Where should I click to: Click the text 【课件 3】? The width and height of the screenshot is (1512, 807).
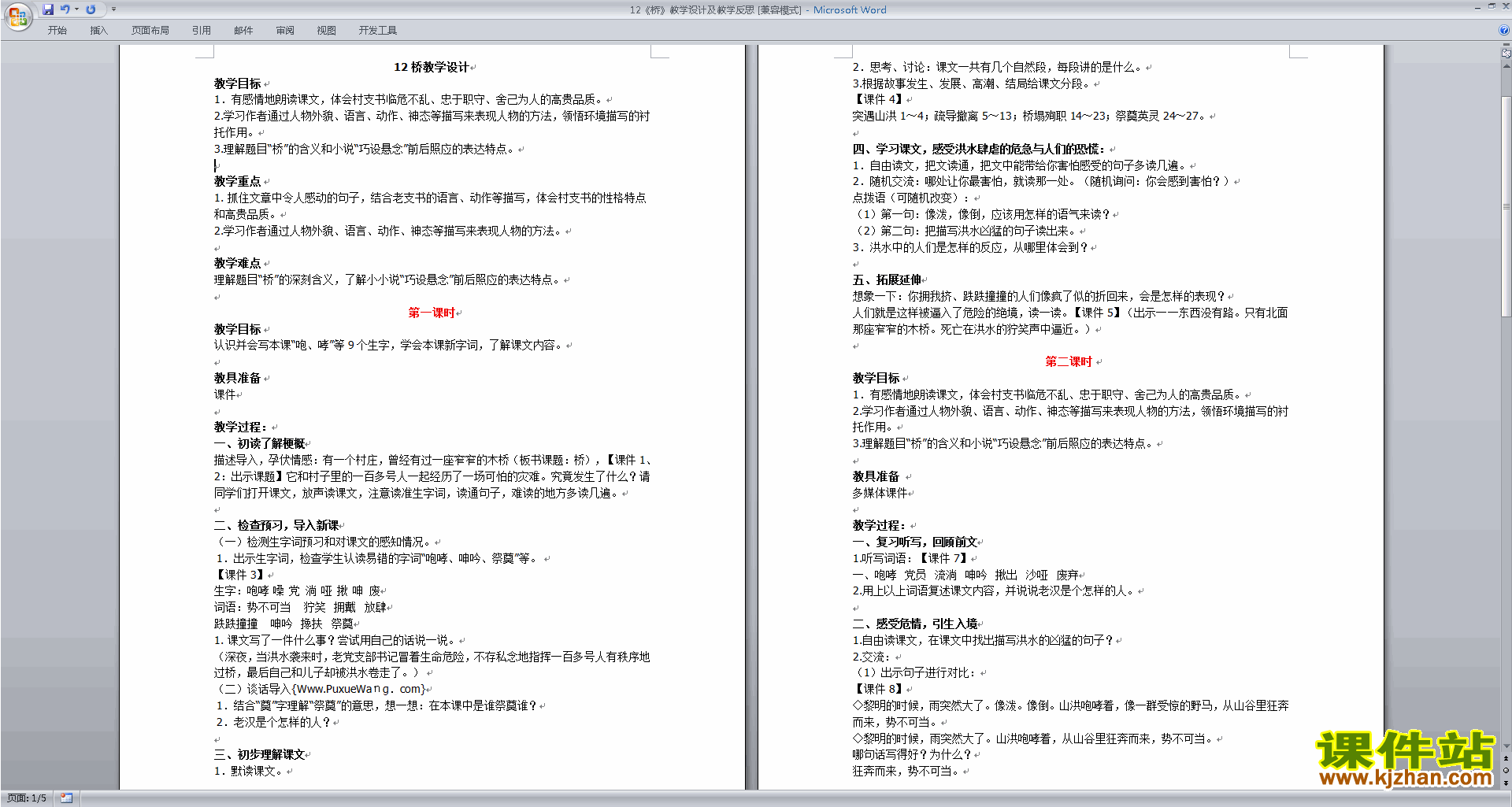coord(240,575)
